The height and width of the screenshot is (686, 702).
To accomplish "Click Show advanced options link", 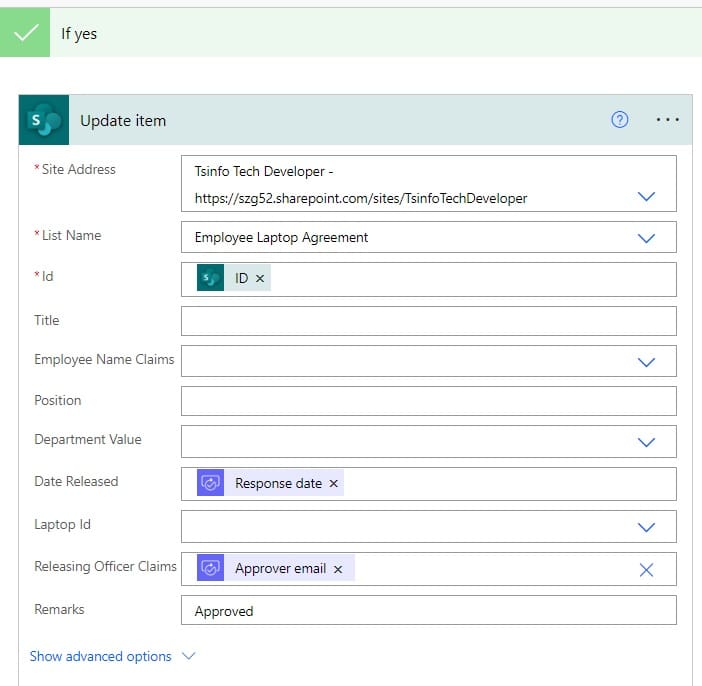I will (x=101, y=656).
